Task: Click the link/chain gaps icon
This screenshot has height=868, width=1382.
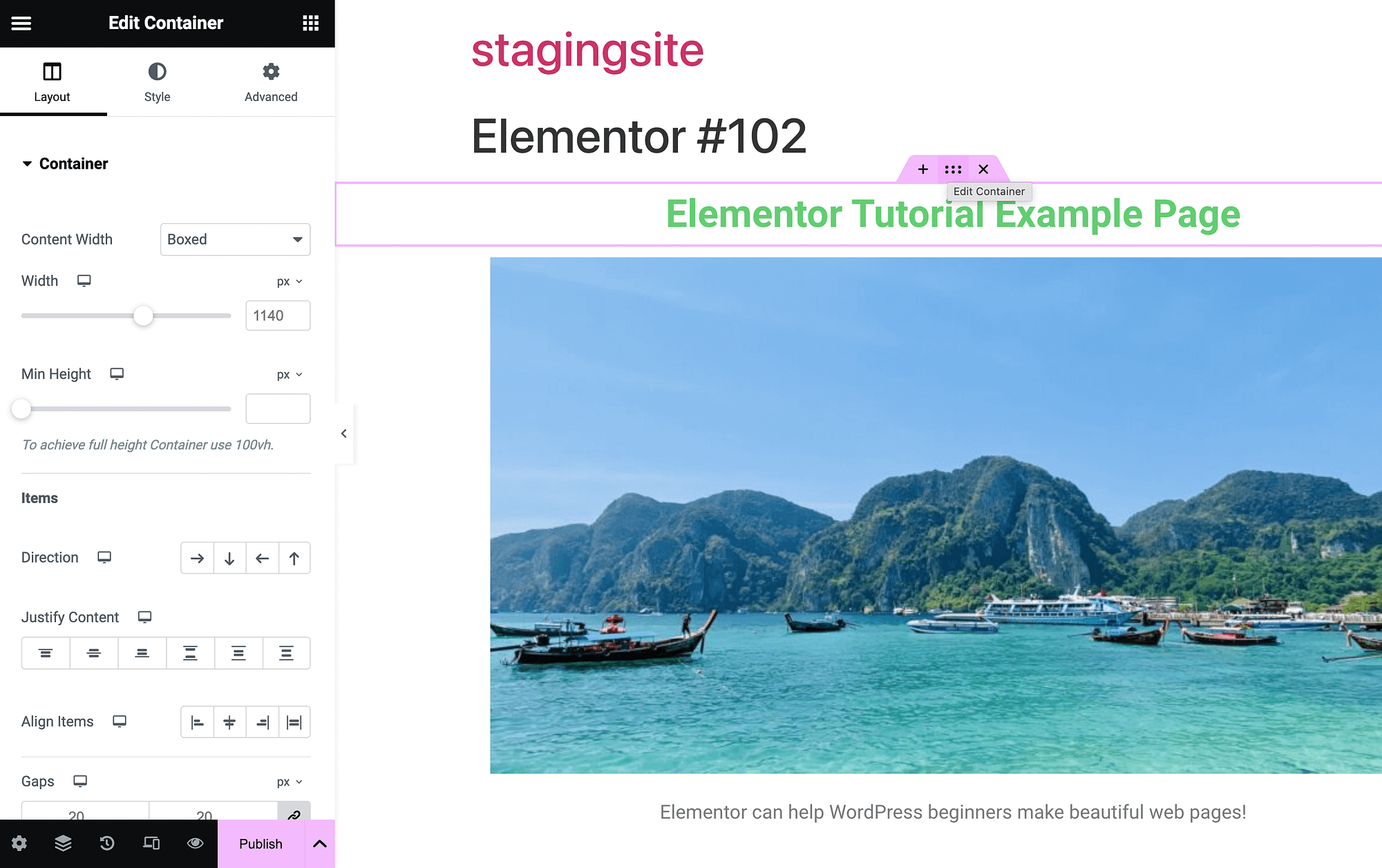Action: 294,815
